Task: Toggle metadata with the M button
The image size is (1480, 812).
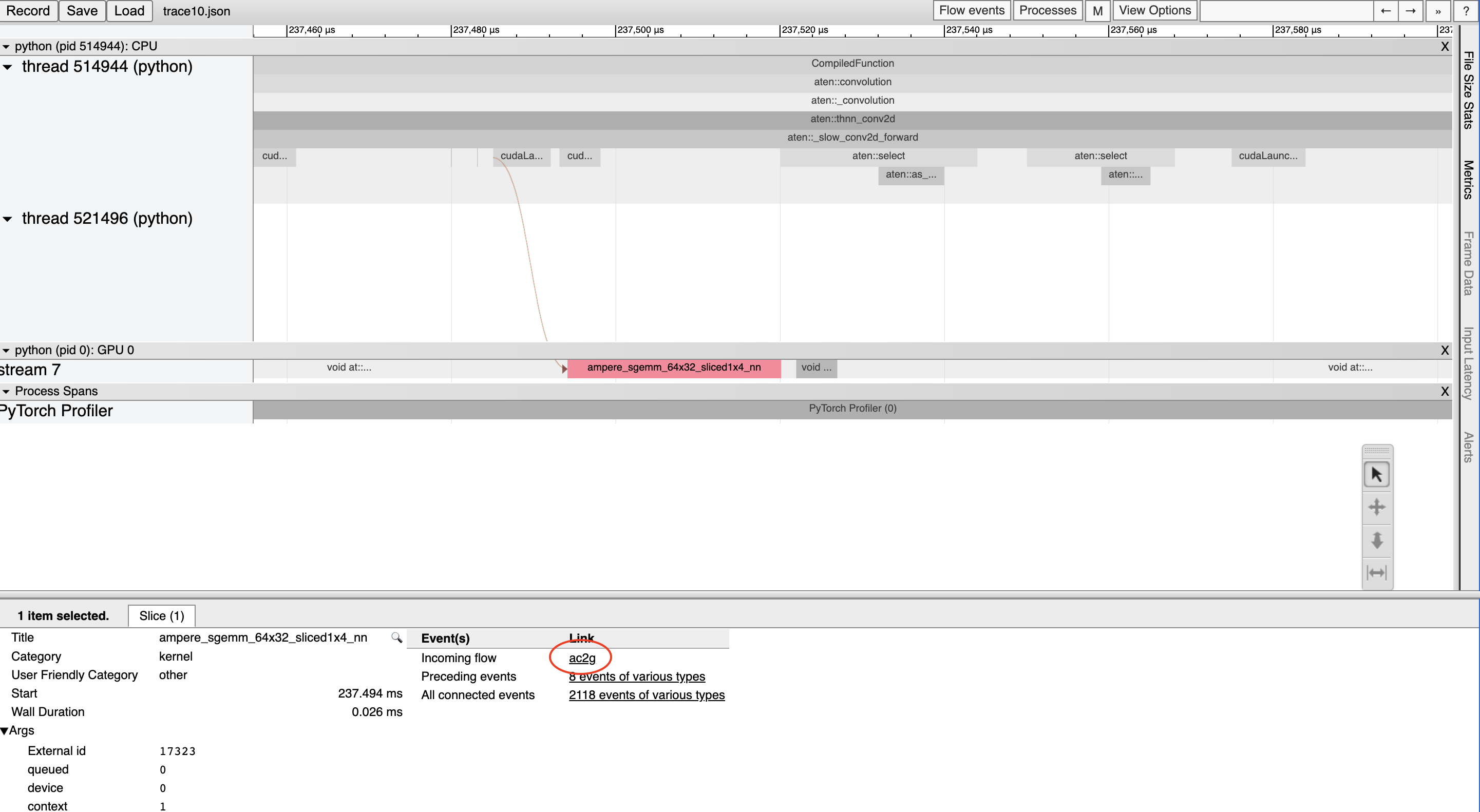Action: 1097,11
